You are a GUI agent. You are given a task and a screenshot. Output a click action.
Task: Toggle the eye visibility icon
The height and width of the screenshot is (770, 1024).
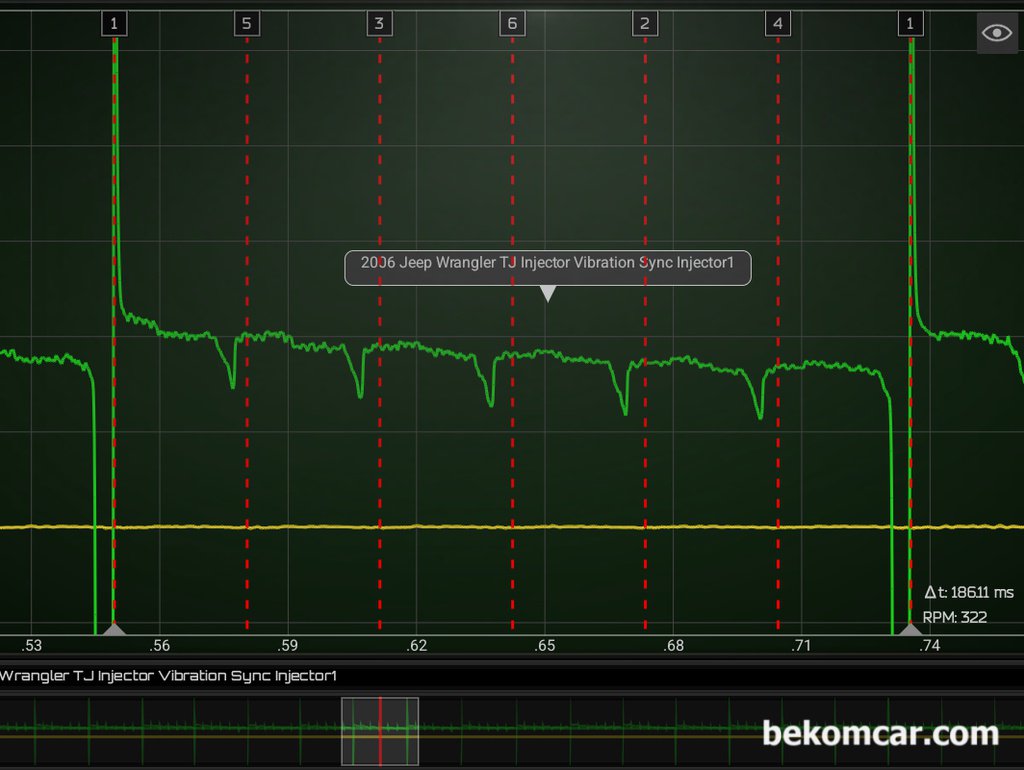click(x=997, y=33)
